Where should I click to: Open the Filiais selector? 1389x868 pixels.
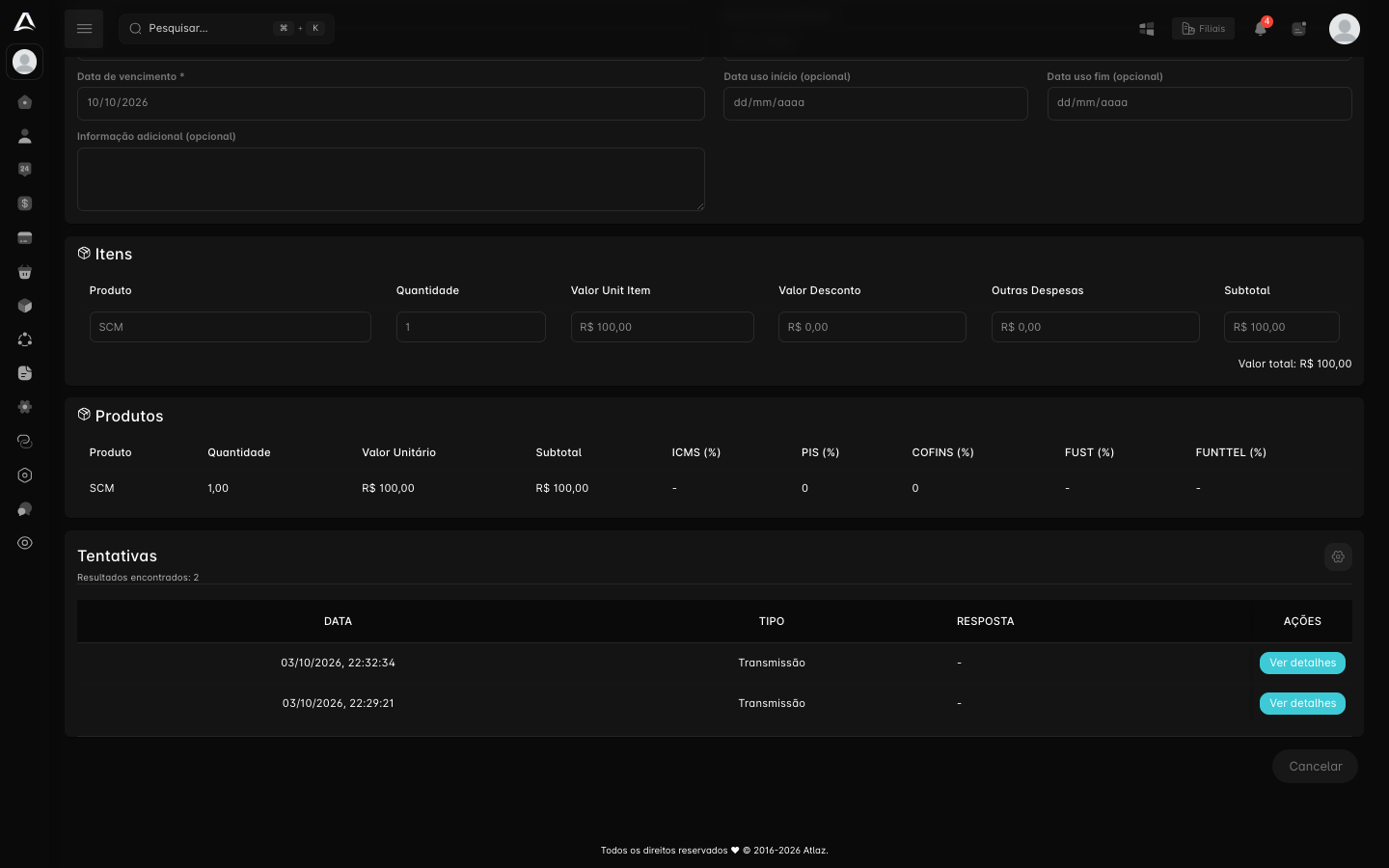click(1203, 29)
